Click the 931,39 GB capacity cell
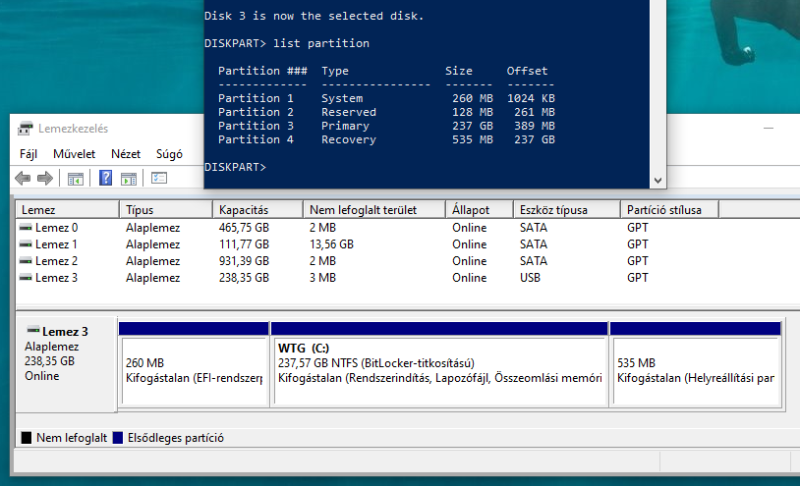800x486 pixels. tap(244, 261)
